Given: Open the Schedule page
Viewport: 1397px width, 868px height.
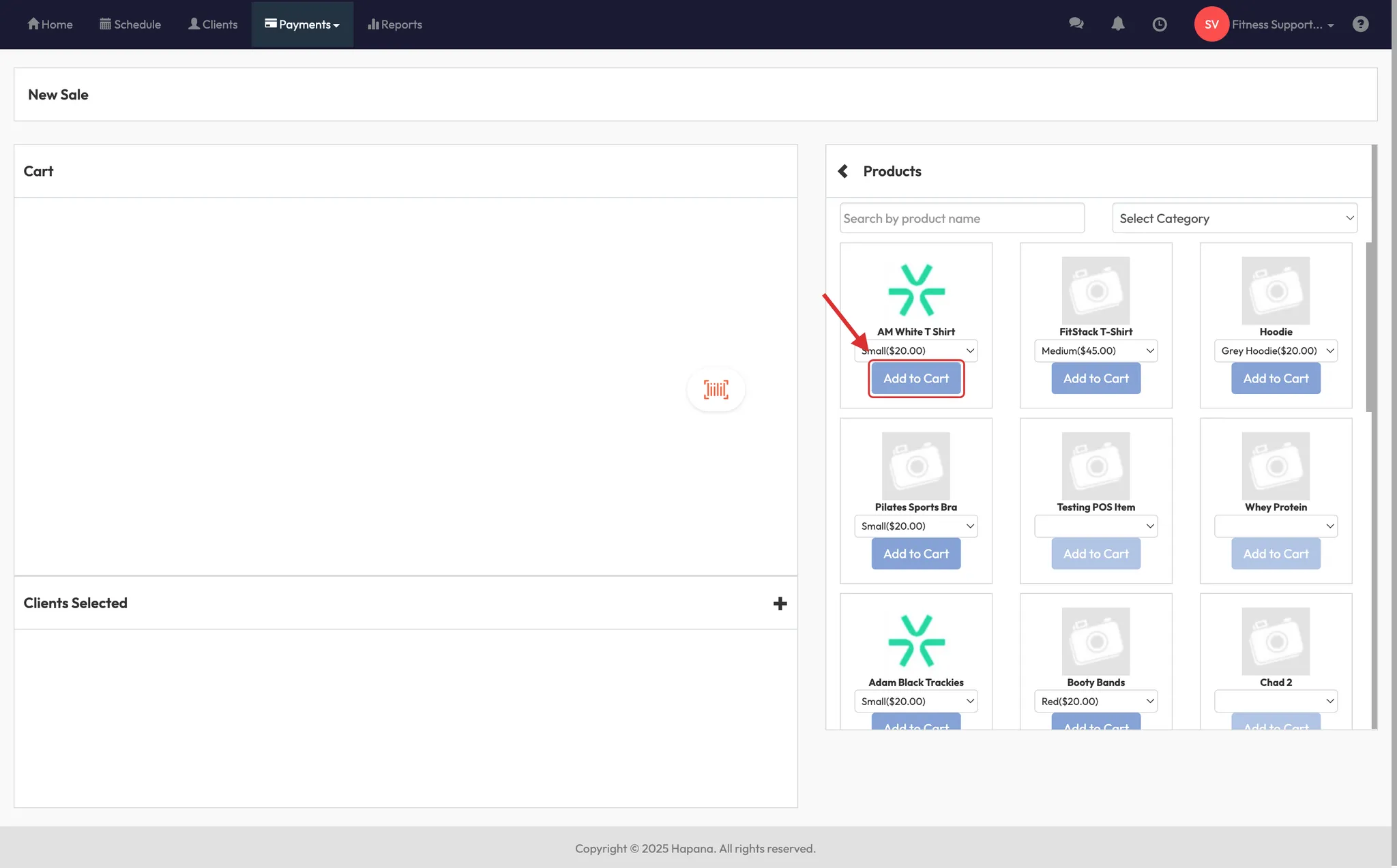Looking at the screenshot, I should point(130,25).
